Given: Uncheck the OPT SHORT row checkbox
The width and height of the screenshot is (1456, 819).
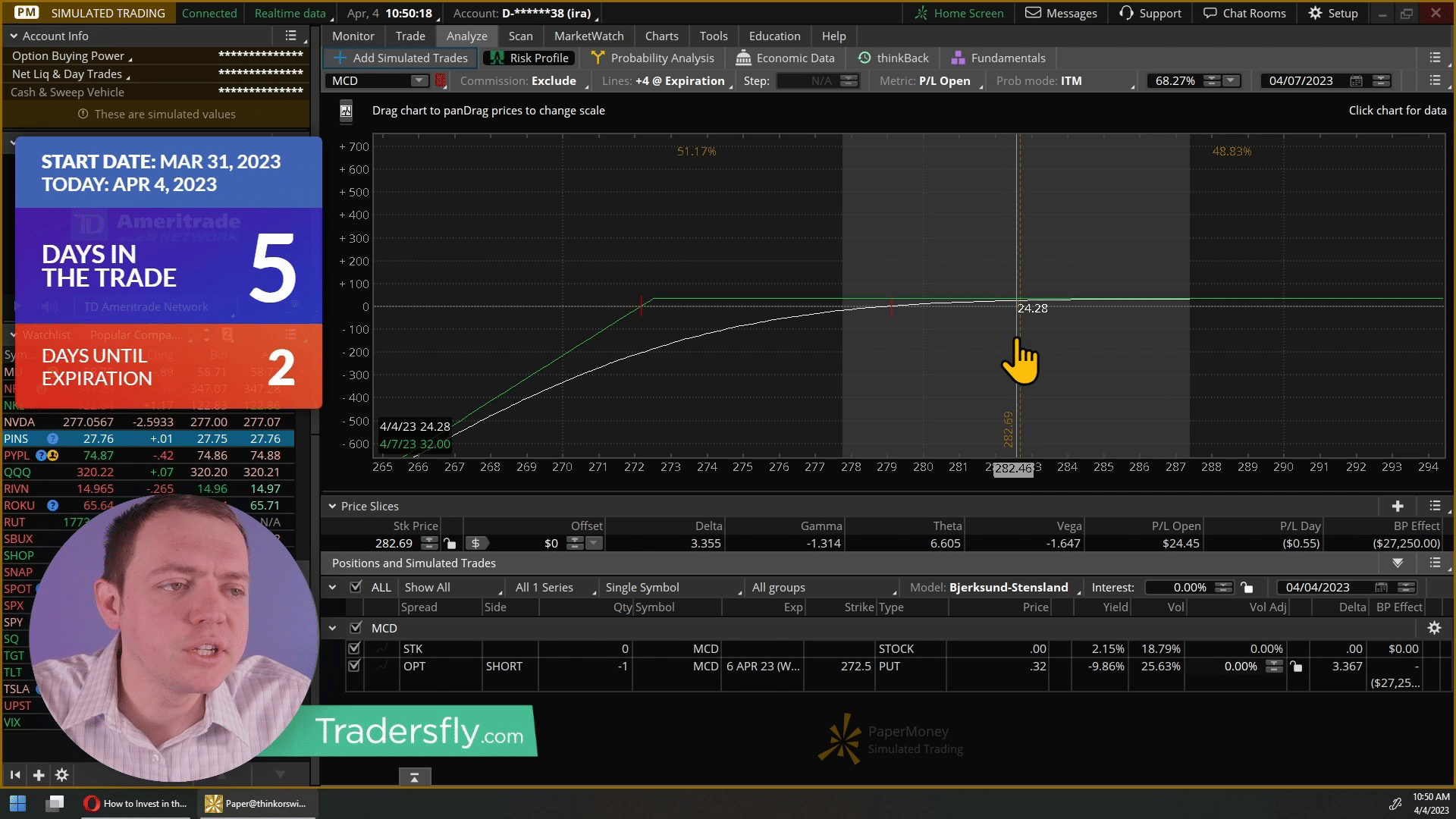Looking at the screenshot, I should coord(353,666).
